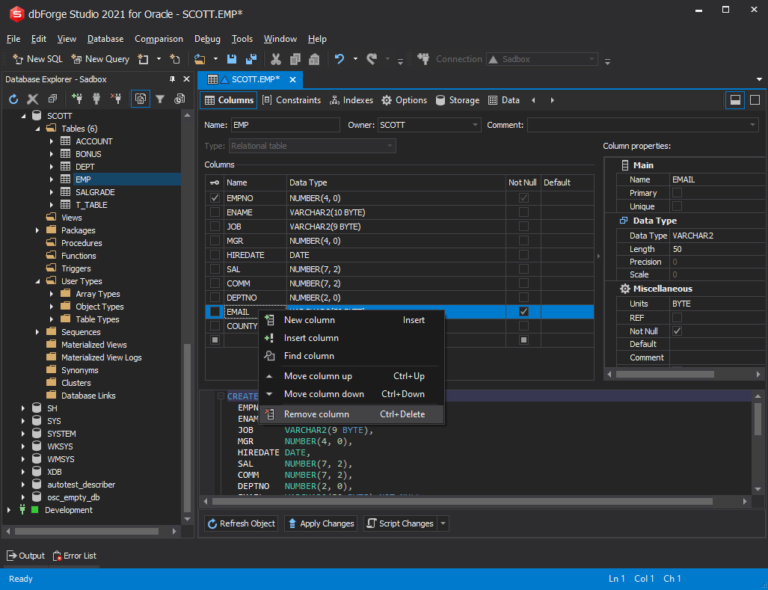The width and height of the screenshot is (768, 590).
Task: Collapse the Tables (6) tree node
Action: [x=38, y=129]
